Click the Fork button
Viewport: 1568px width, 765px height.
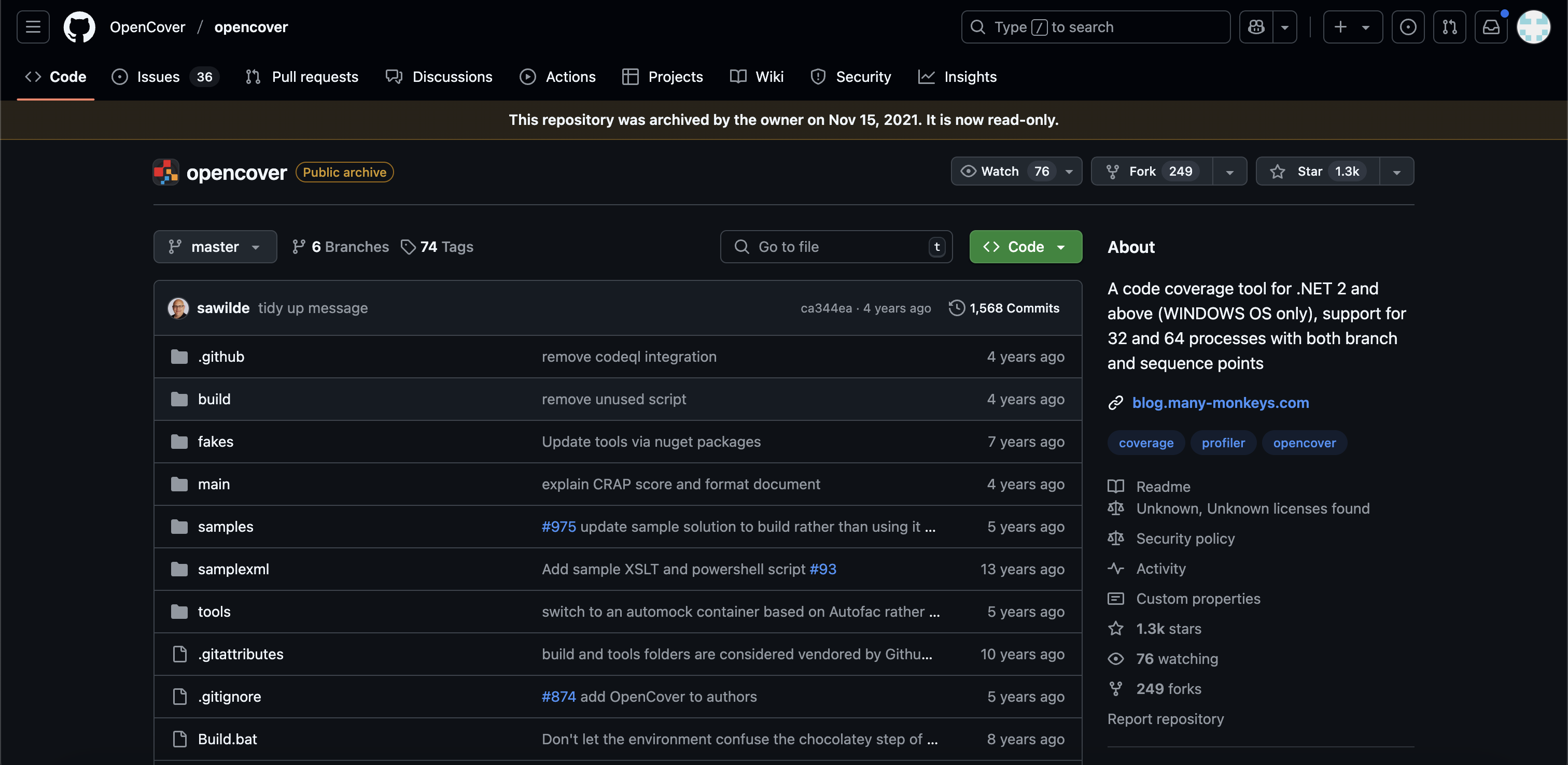click(x=1152, y=172)
